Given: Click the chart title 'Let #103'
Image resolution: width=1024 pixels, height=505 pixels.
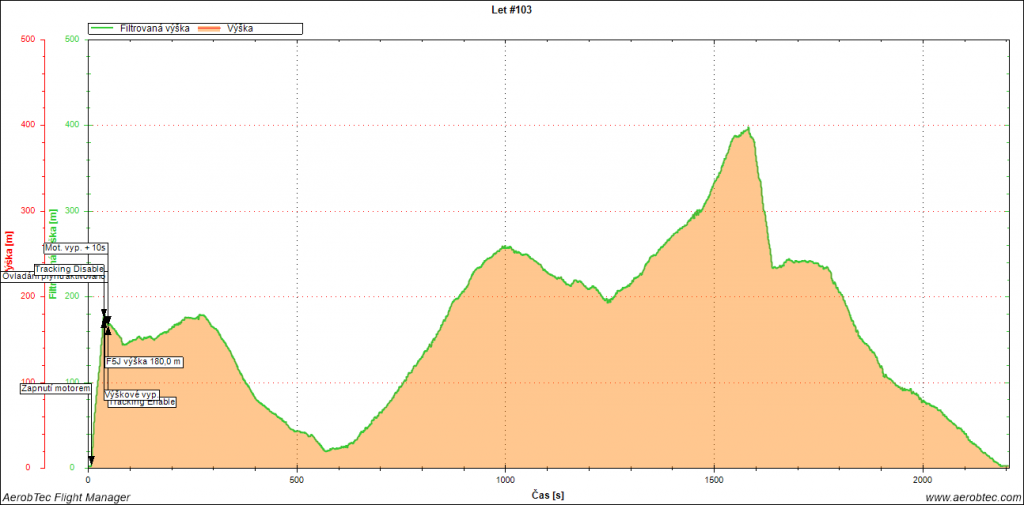Looking at the screenshot, I should pyautogui.click(x=512, y=9).
